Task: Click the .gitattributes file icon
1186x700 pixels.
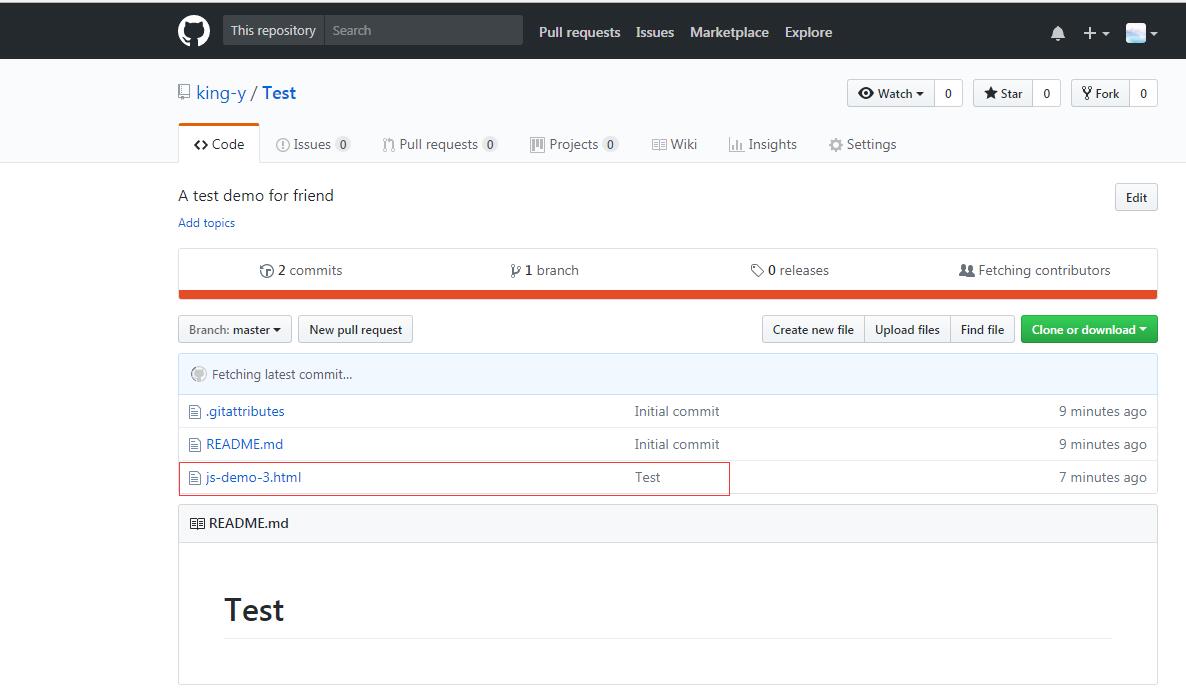Action: pos(195,412)
